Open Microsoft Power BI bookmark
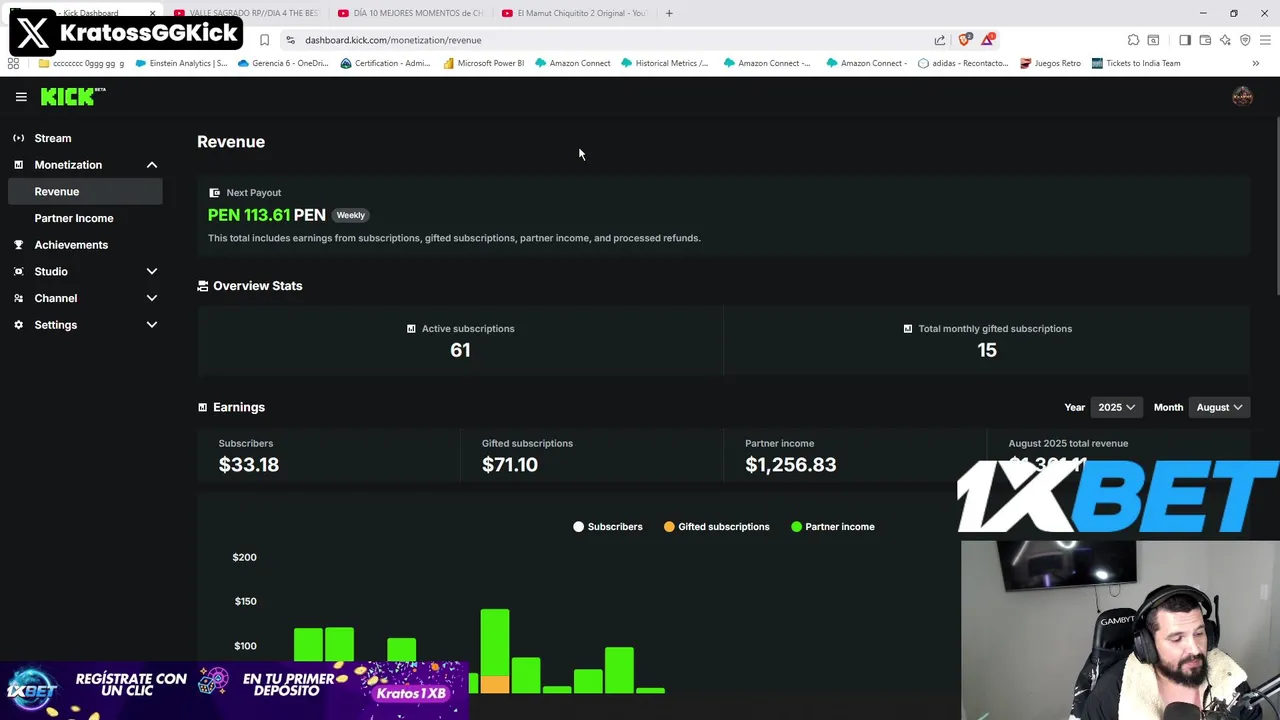 [484, 63]
